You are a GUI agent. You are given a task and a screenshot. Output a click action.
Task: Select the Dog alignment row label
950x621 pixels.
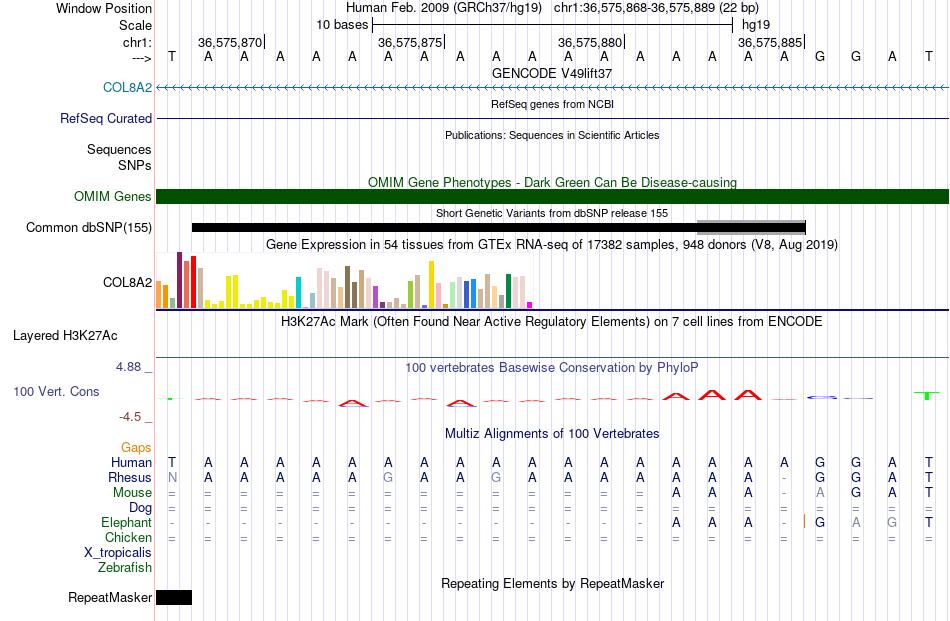point(140,508)
